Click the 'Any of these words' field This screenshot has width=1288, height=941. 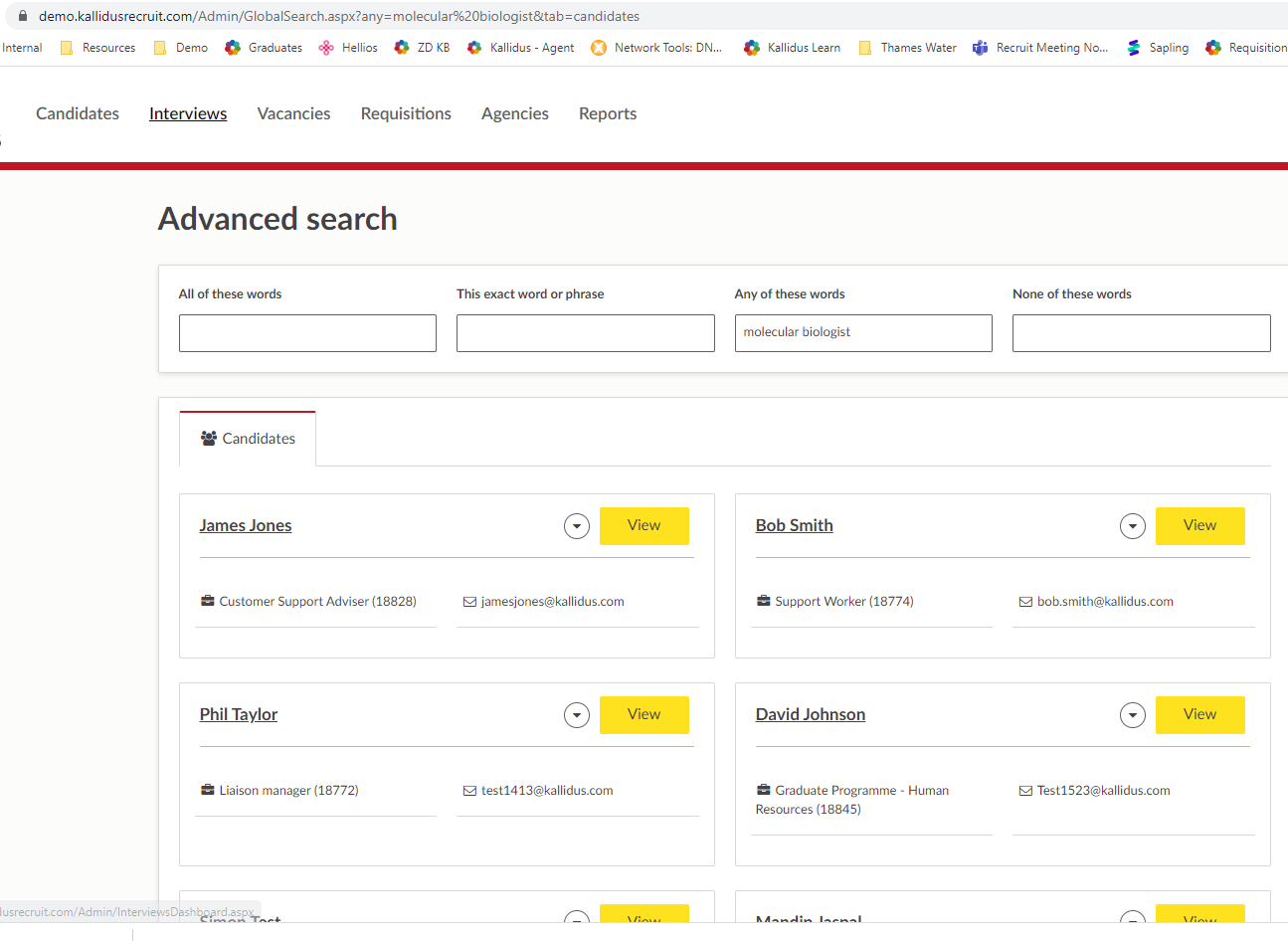click(862, 333)
